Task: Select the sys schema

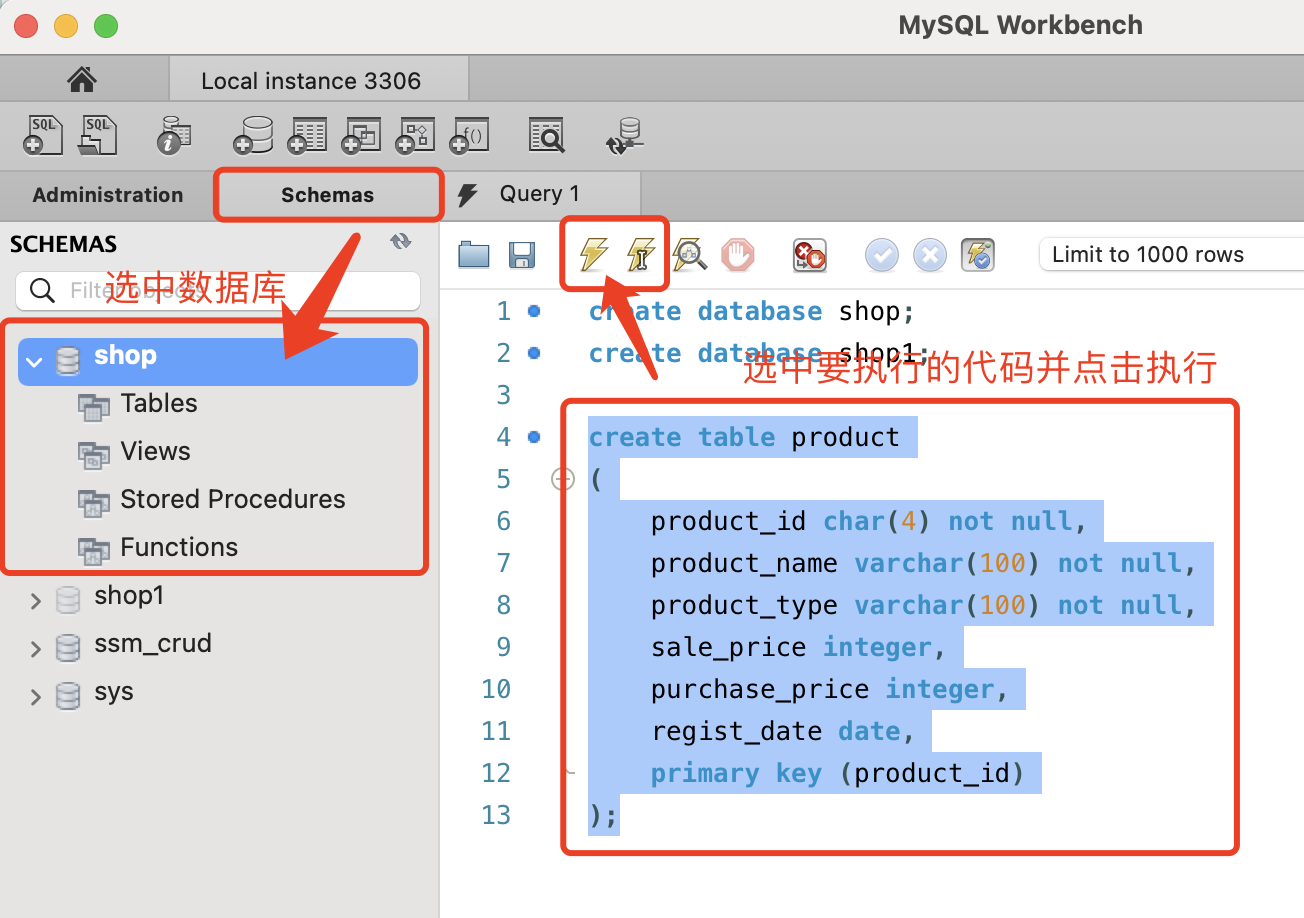Action: click(114, 692)
